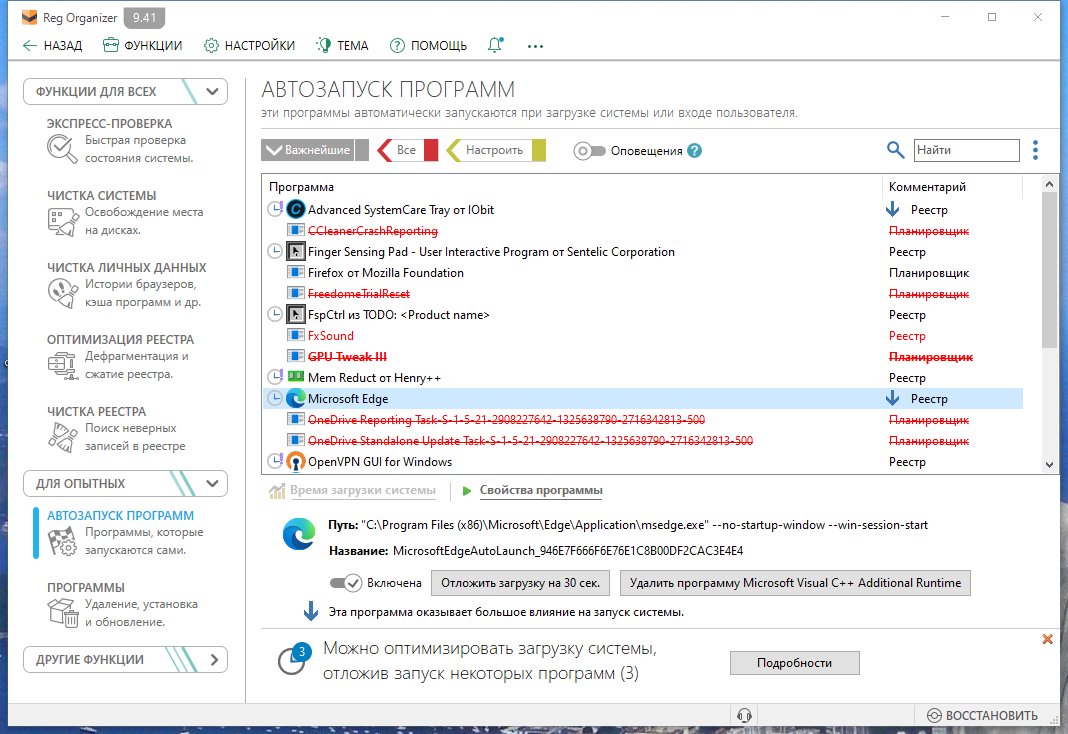The height and width of the screenshot is (734, 1068).
Task: Click the help question mark beside Оповещения
Action: (x=694, y=150)
